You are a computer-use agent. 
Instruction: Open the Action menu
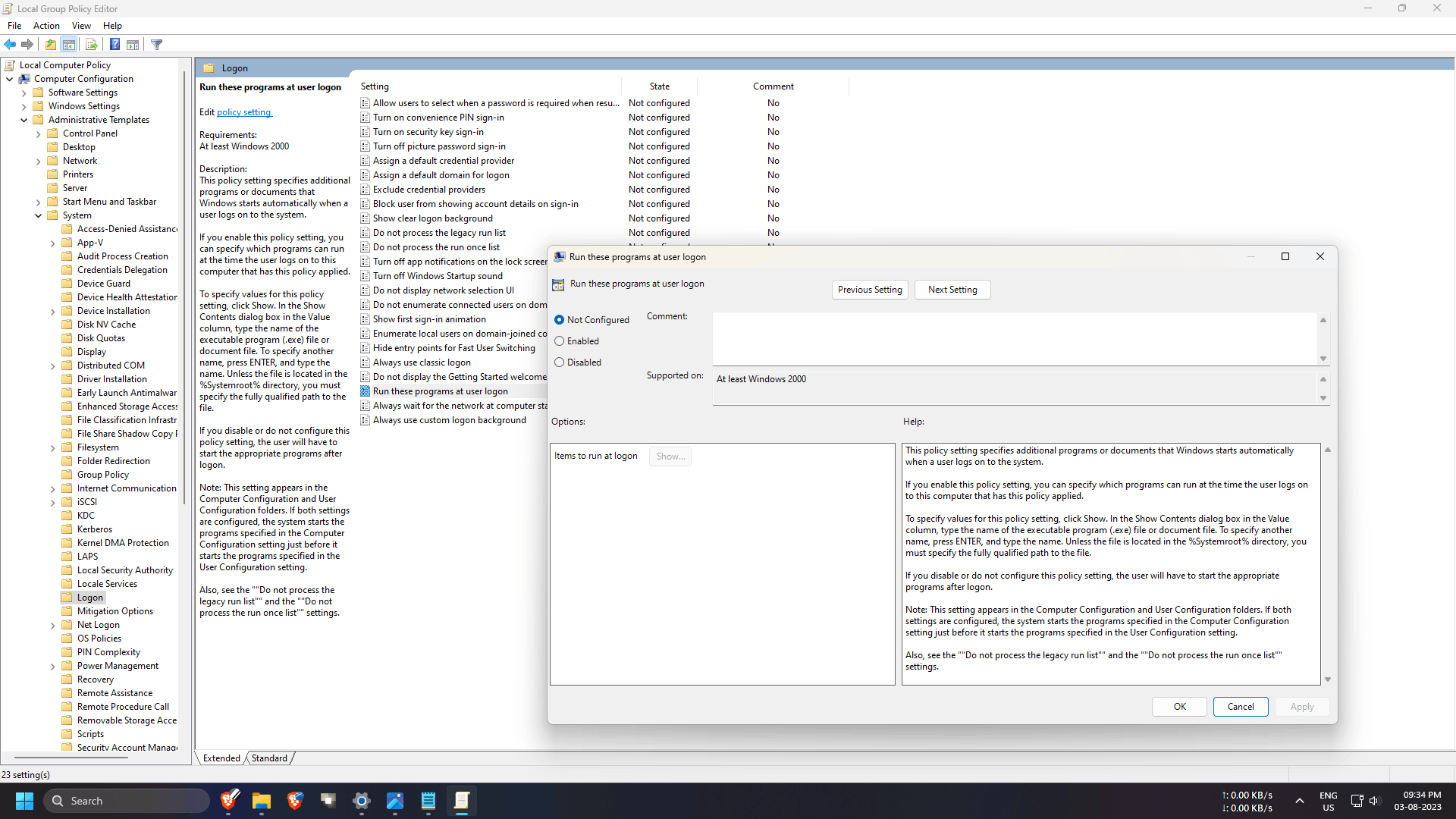(46, 26)
